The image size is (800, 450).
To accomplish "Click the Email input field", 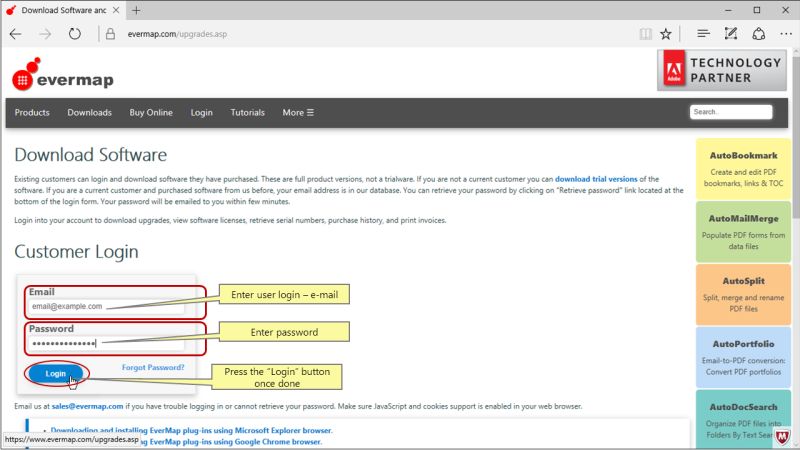I will pos(106,306).
